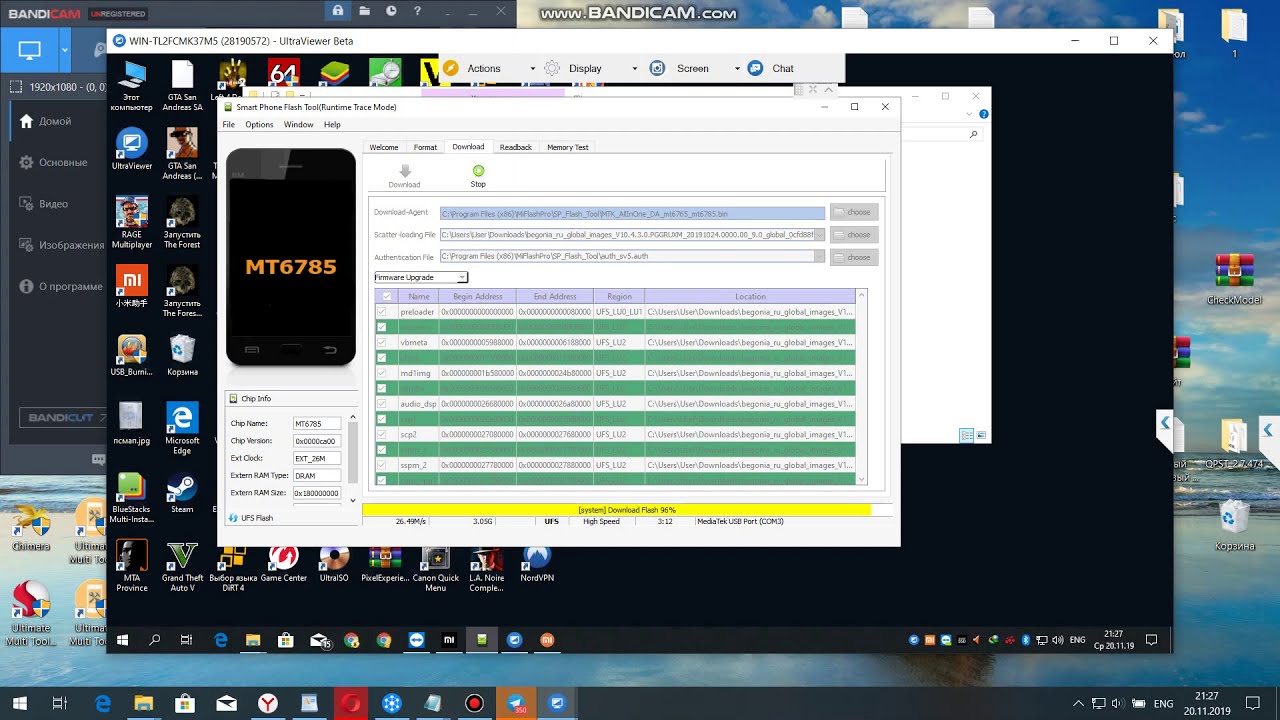Toggle the md1img row checkbox
The image size is (1280, 720).
point(381,373)
